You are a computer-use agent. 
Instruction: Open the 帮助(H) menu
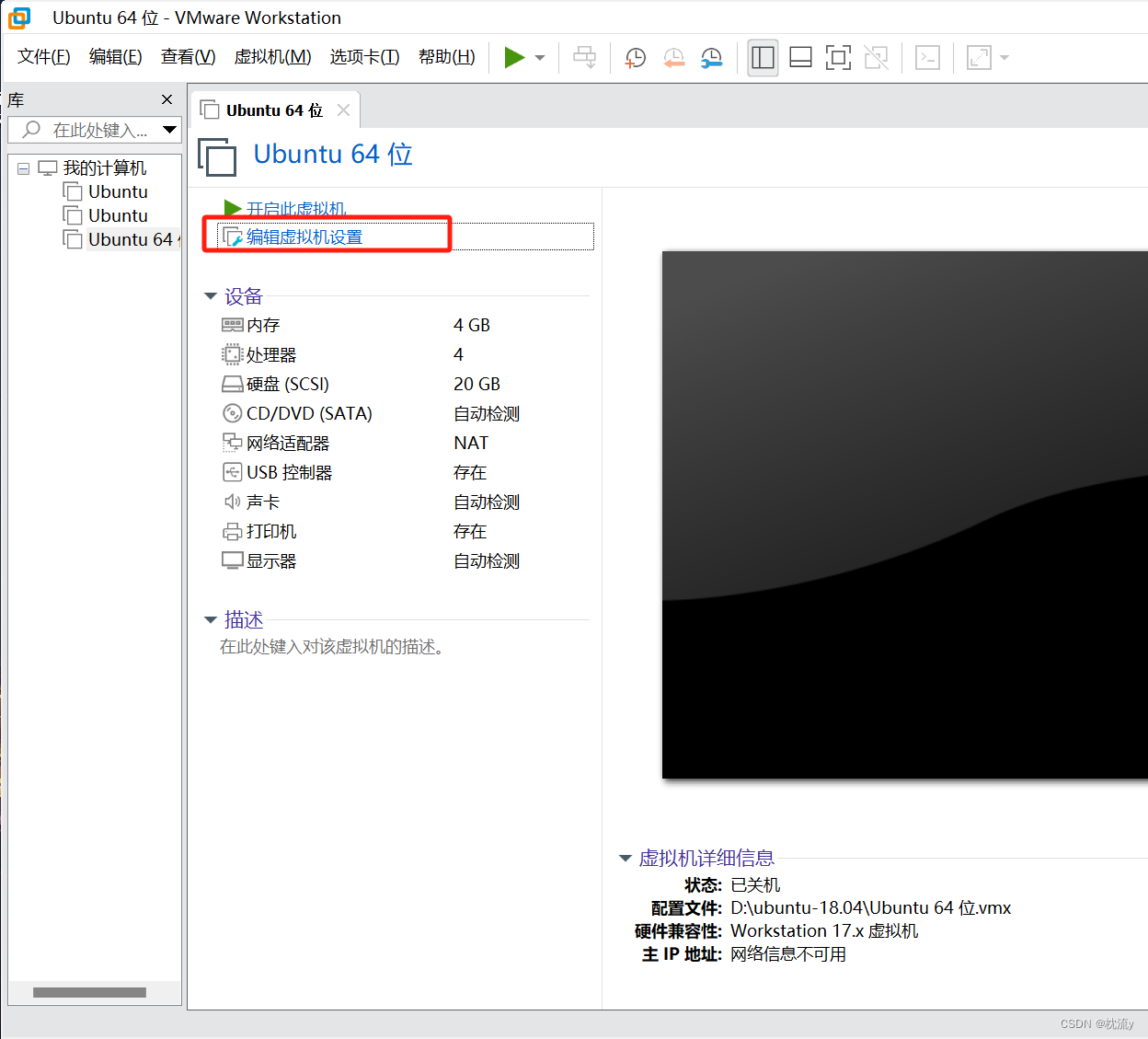(x=446, y=57)
